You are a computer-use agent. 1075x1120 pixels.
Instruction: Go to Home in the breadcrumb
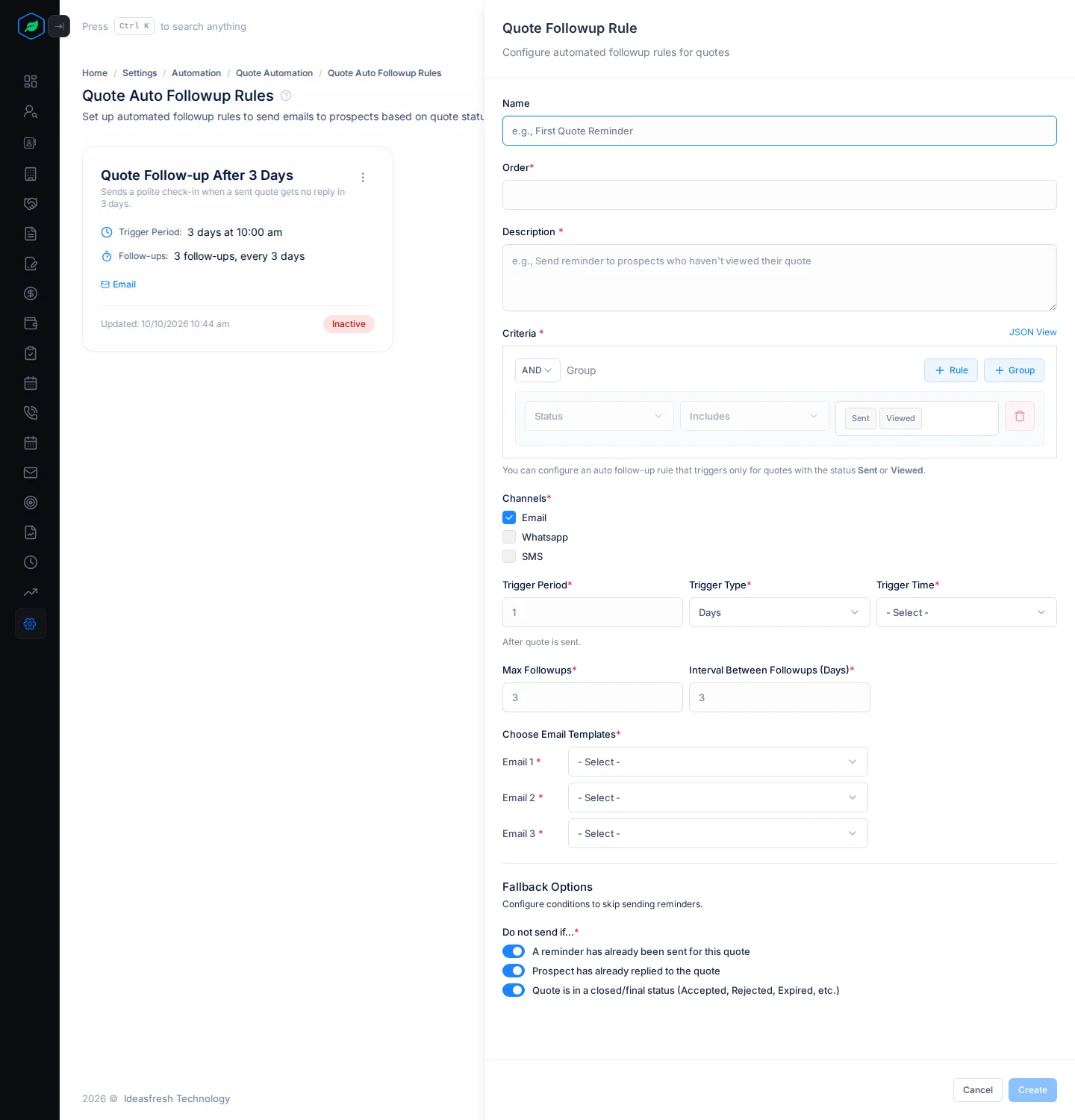[95, 73]
